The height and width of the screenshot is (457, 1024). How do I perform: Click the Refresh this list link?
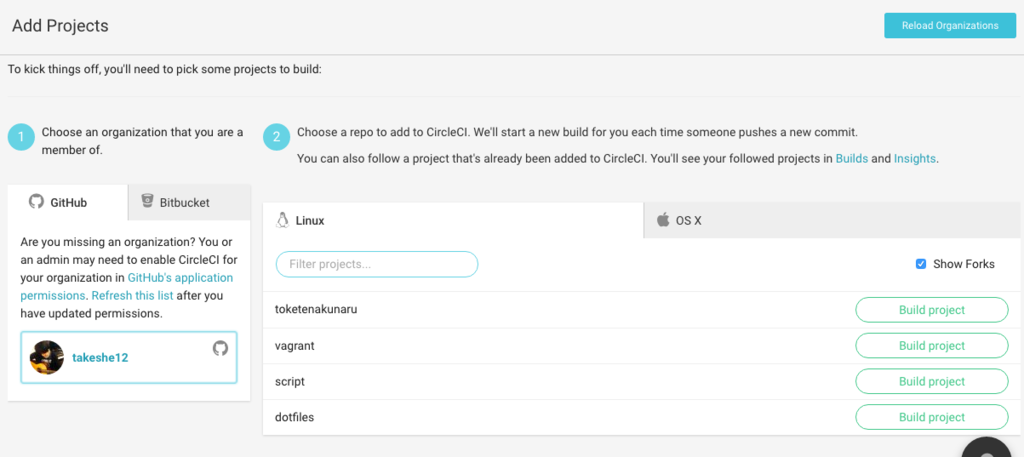coord(132,296)
